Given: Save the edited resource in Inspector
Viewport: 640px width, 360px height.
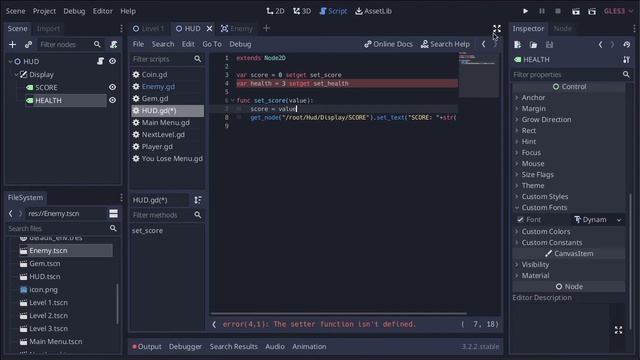Looking at the screenshot, I should point(549,44).
